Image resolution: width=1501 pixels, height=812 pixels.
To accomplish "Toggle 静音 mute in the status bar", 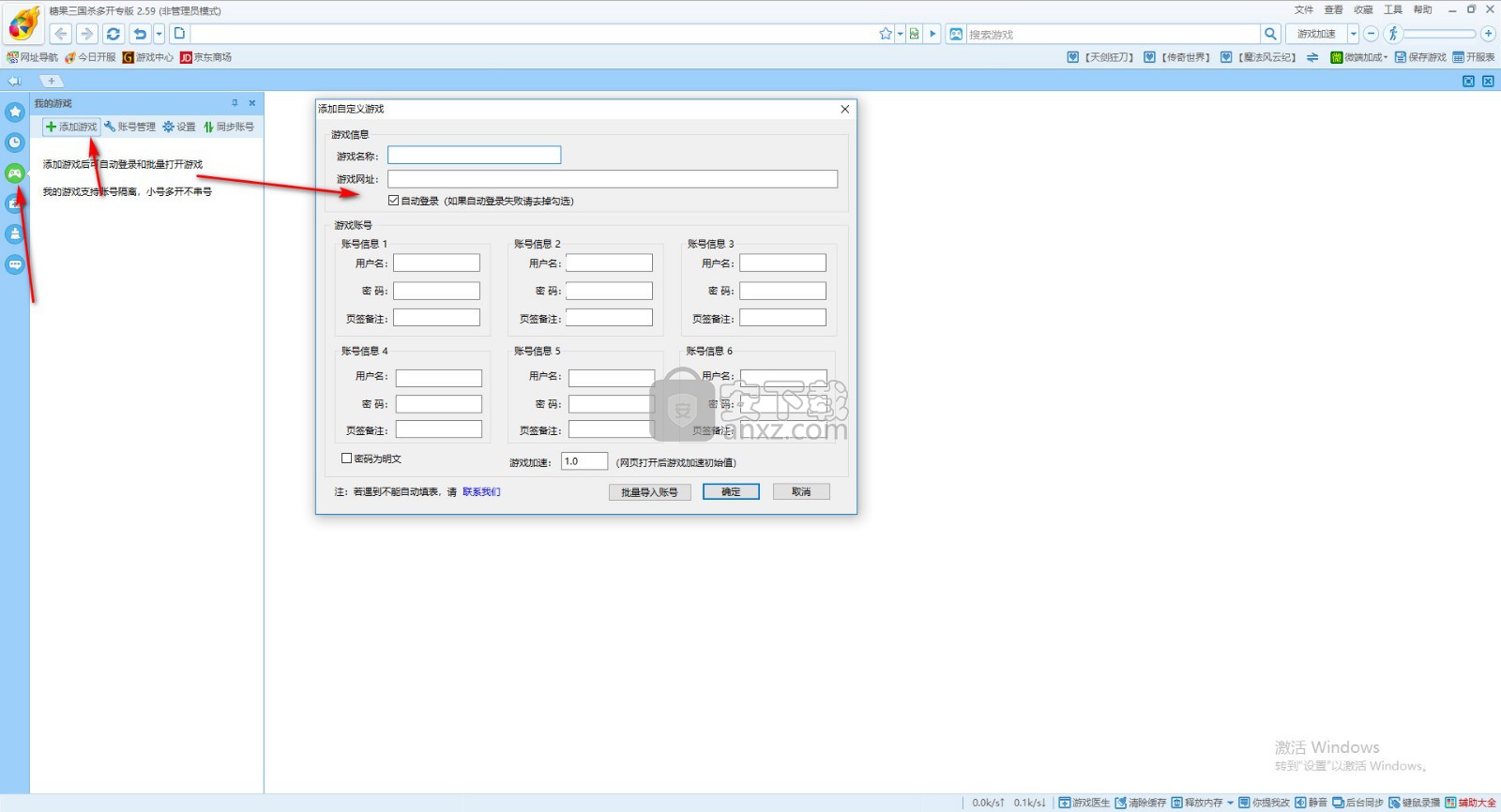I will coord(1311,803).
